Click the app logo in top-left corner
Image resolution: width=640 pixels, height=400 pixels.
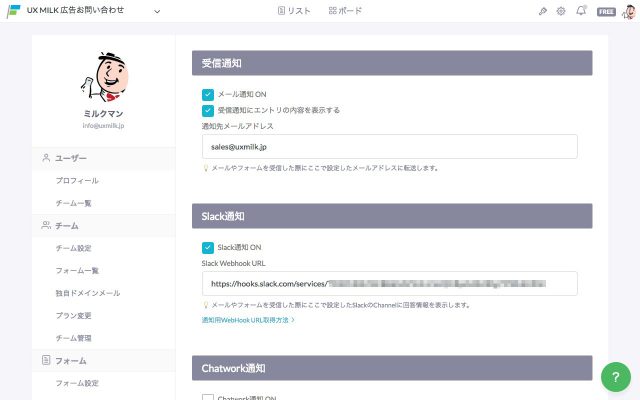point(14,11)
